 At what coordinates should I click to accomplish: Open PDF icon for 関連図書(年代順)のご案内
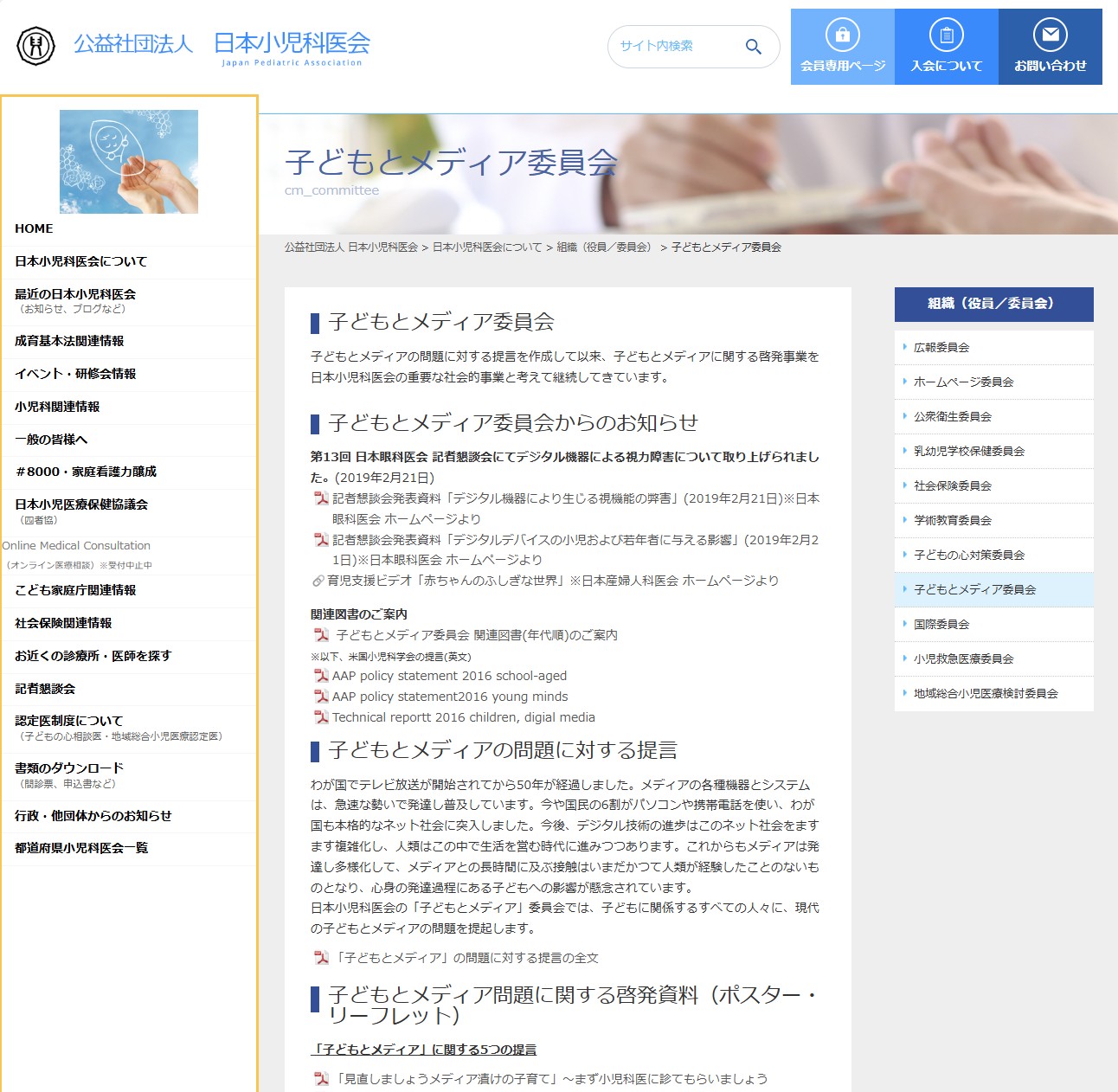tap(321, 635)
